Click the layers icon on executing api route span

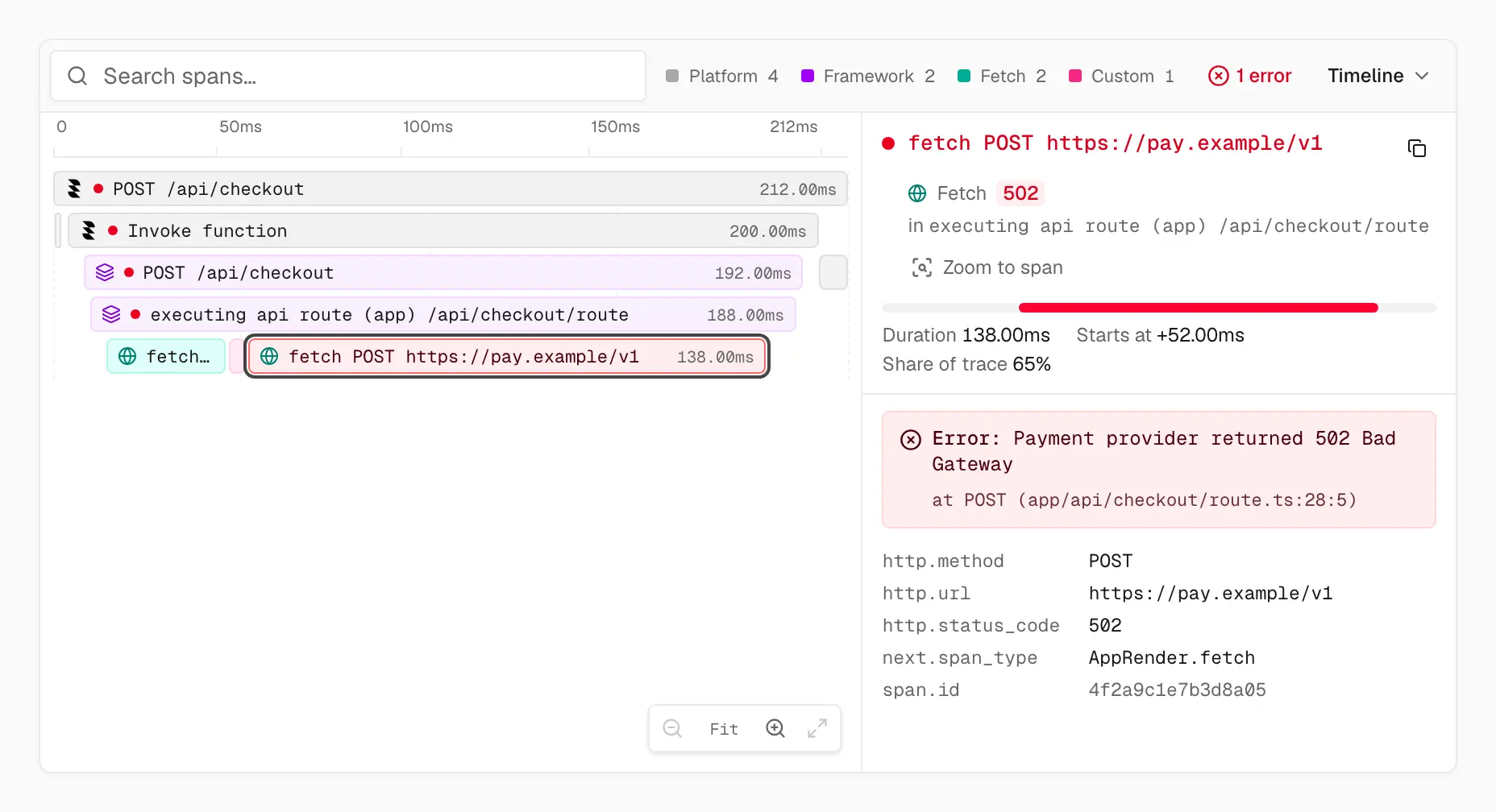tap(111, 314)
